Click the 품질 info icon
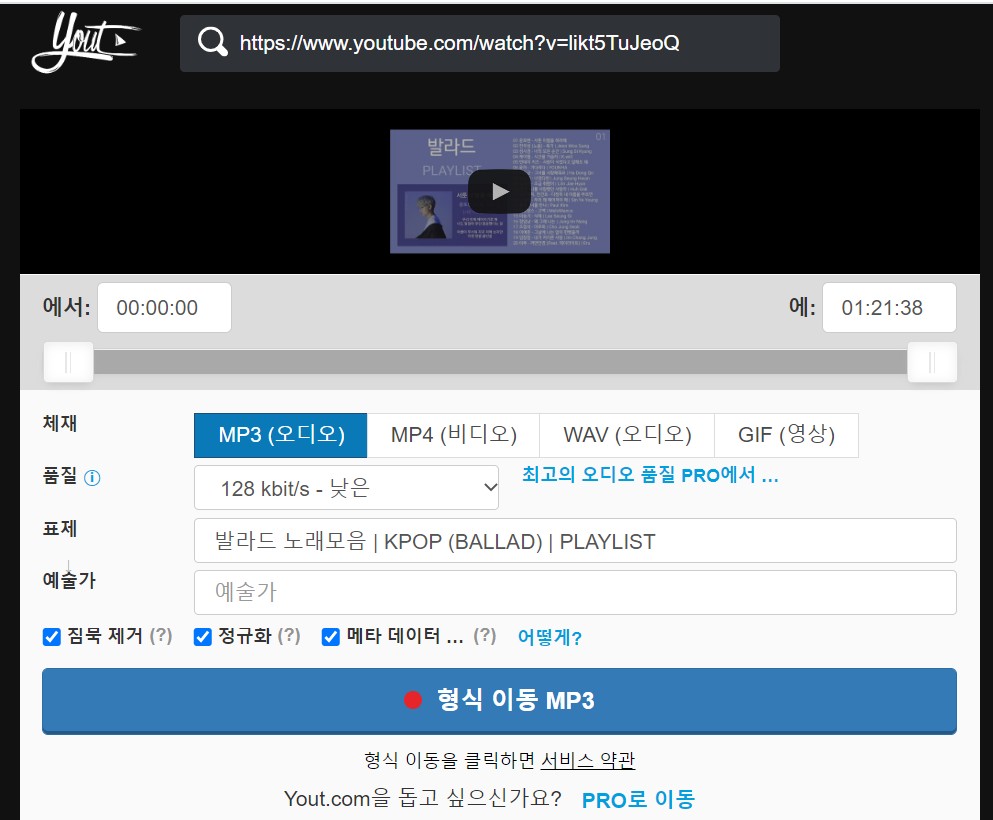This screenshot has height=820, width=993. (x=92, y=477)
